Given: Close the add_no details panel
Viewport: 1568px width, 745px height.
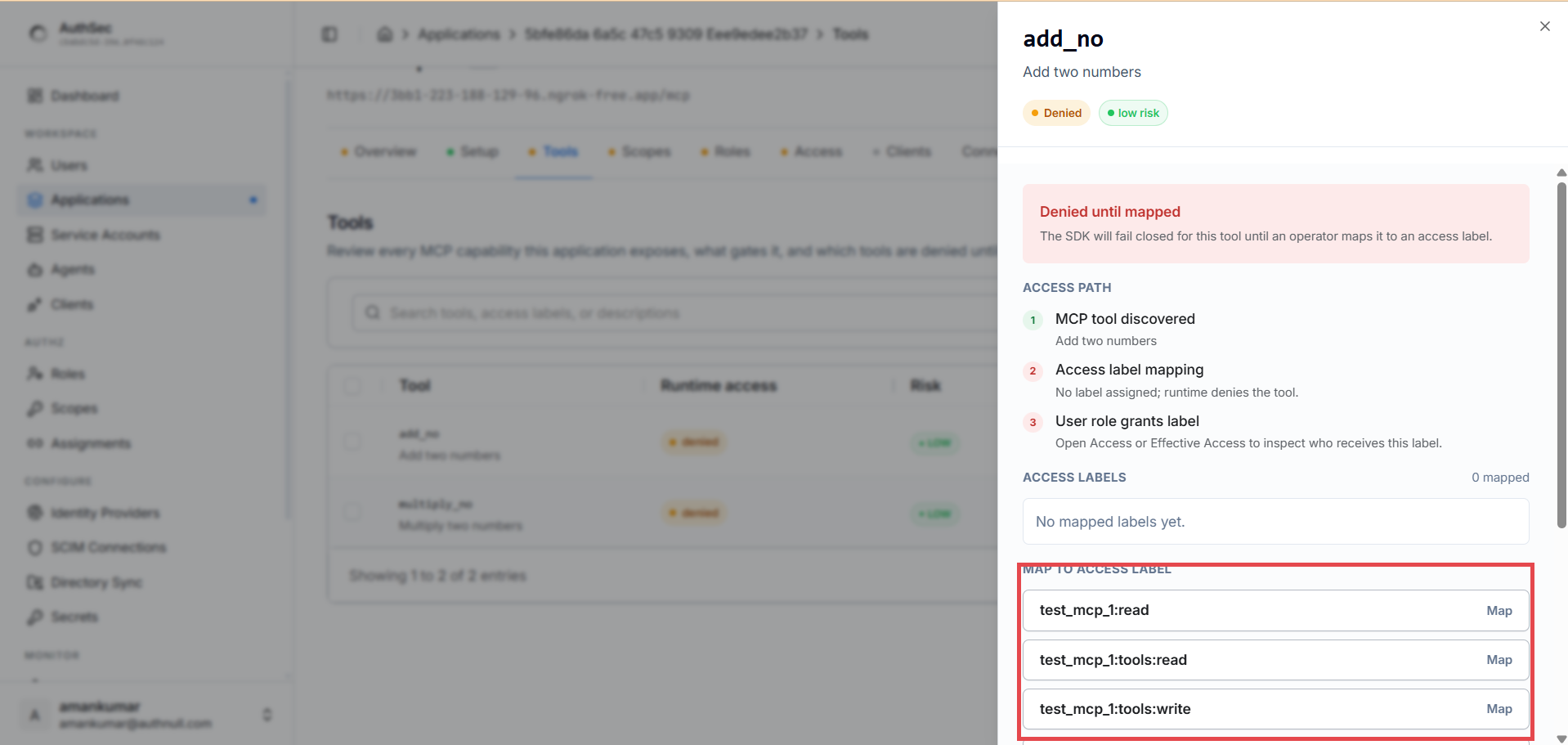Looking at the screenshot, I should click(x=1544, y=26).
